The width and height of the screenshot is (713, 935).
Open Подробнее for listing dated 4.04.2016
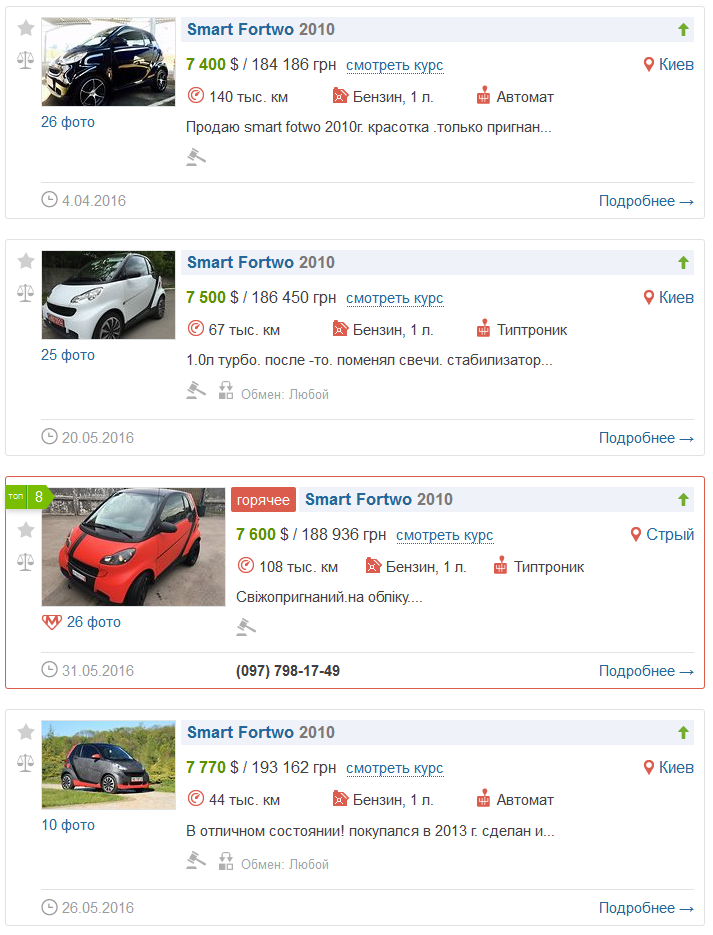tap(646, 201)
